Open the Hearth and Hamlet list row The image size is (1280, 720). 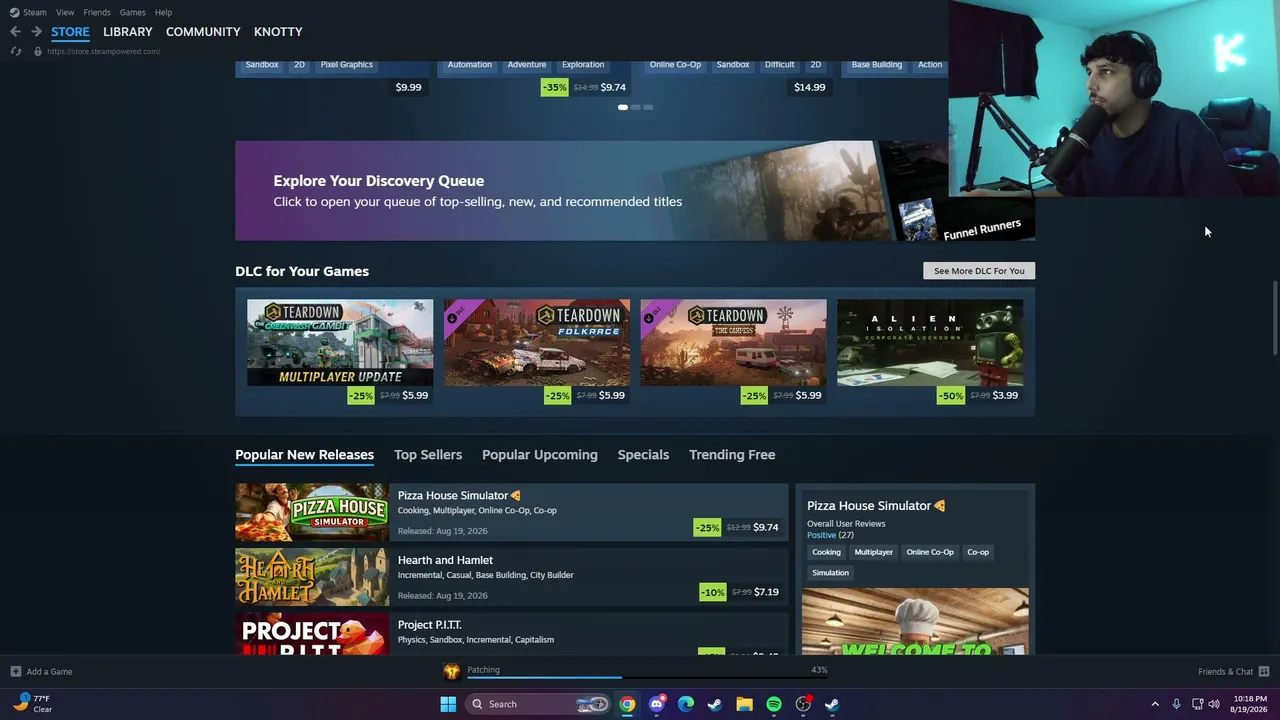511,577
